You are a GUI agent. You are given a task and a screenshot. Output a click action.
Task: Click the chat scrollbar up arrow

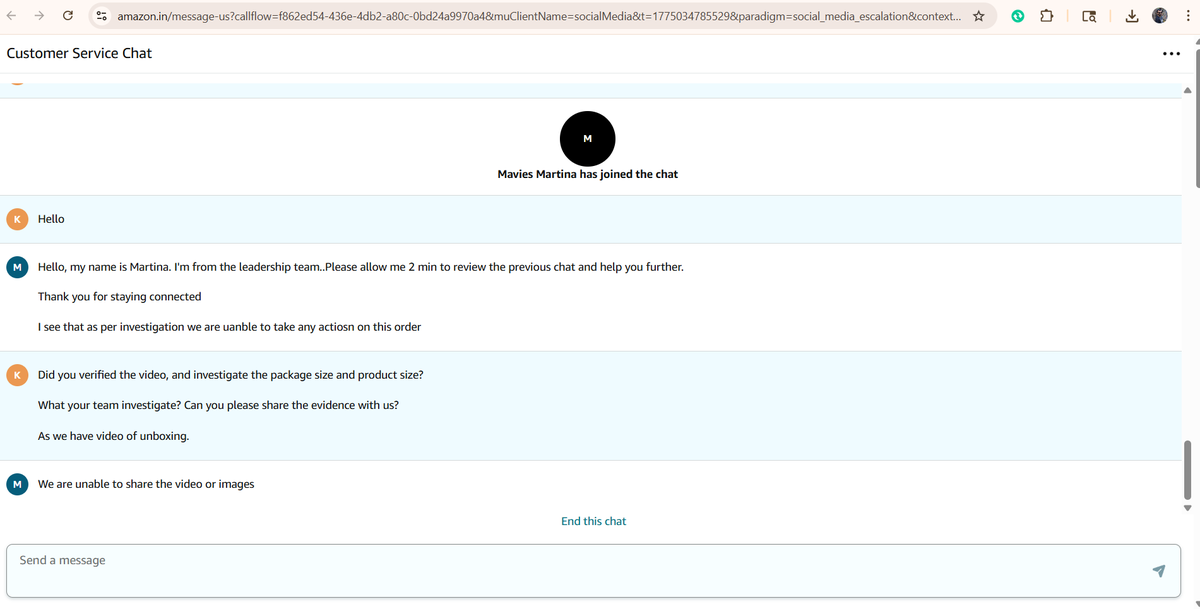click(x=1188, y=90)
